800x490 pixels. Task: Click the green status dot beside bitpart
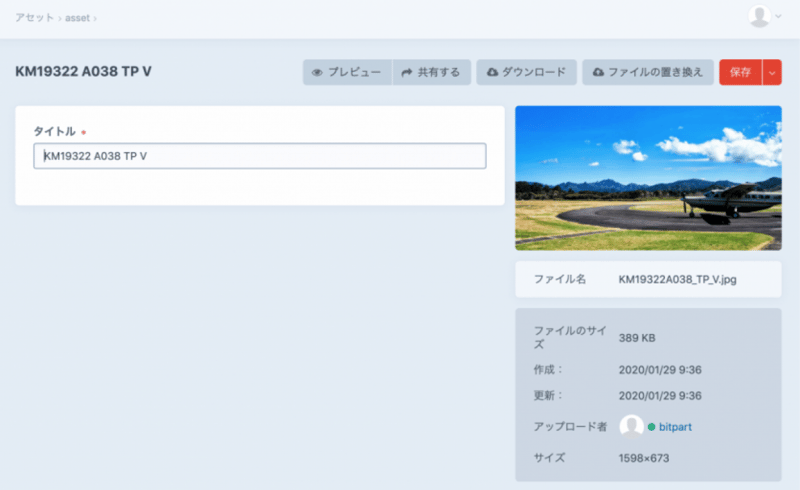point(651,427)
